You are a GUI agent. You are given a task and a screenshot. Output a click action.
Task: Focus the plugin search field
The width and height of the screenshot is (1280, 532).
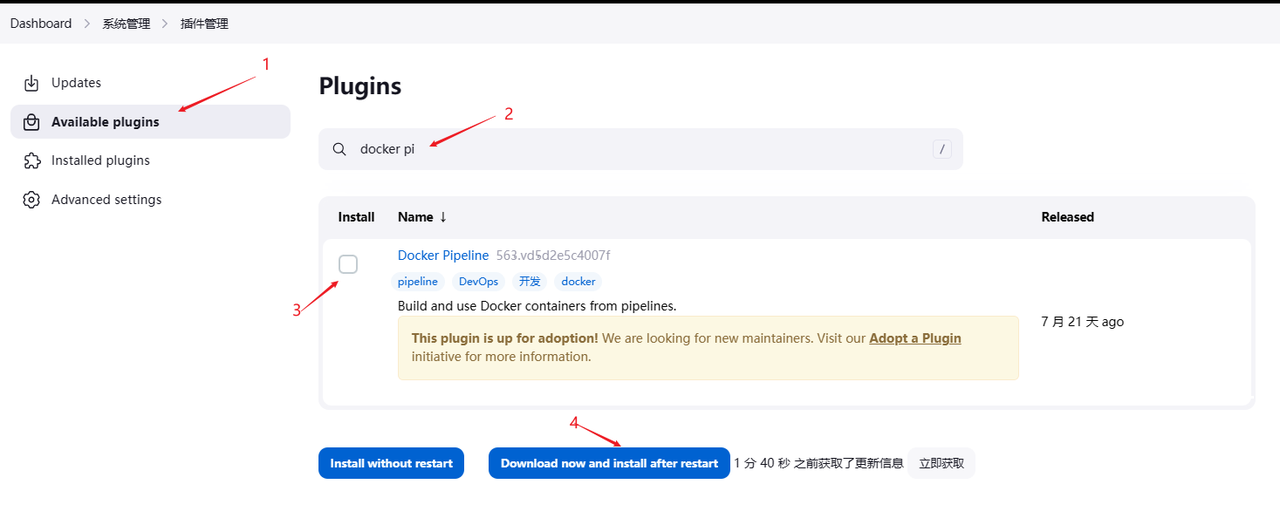tap(640, 149)
